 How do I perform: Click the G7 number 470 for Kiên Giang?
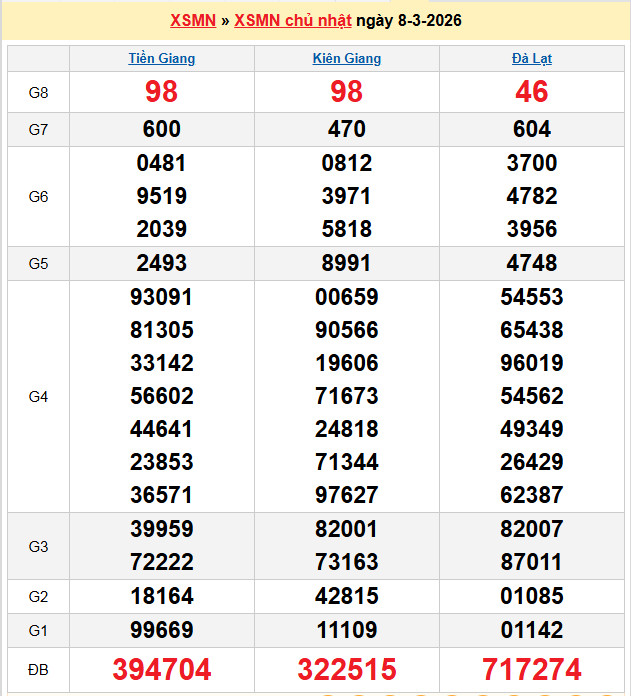[347, 129]
